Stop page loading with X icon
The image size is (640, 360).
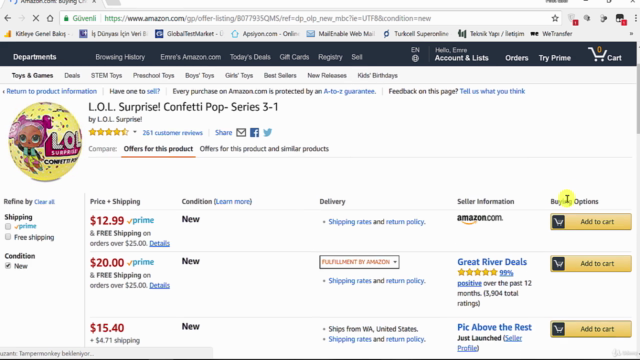click(36, 18)
